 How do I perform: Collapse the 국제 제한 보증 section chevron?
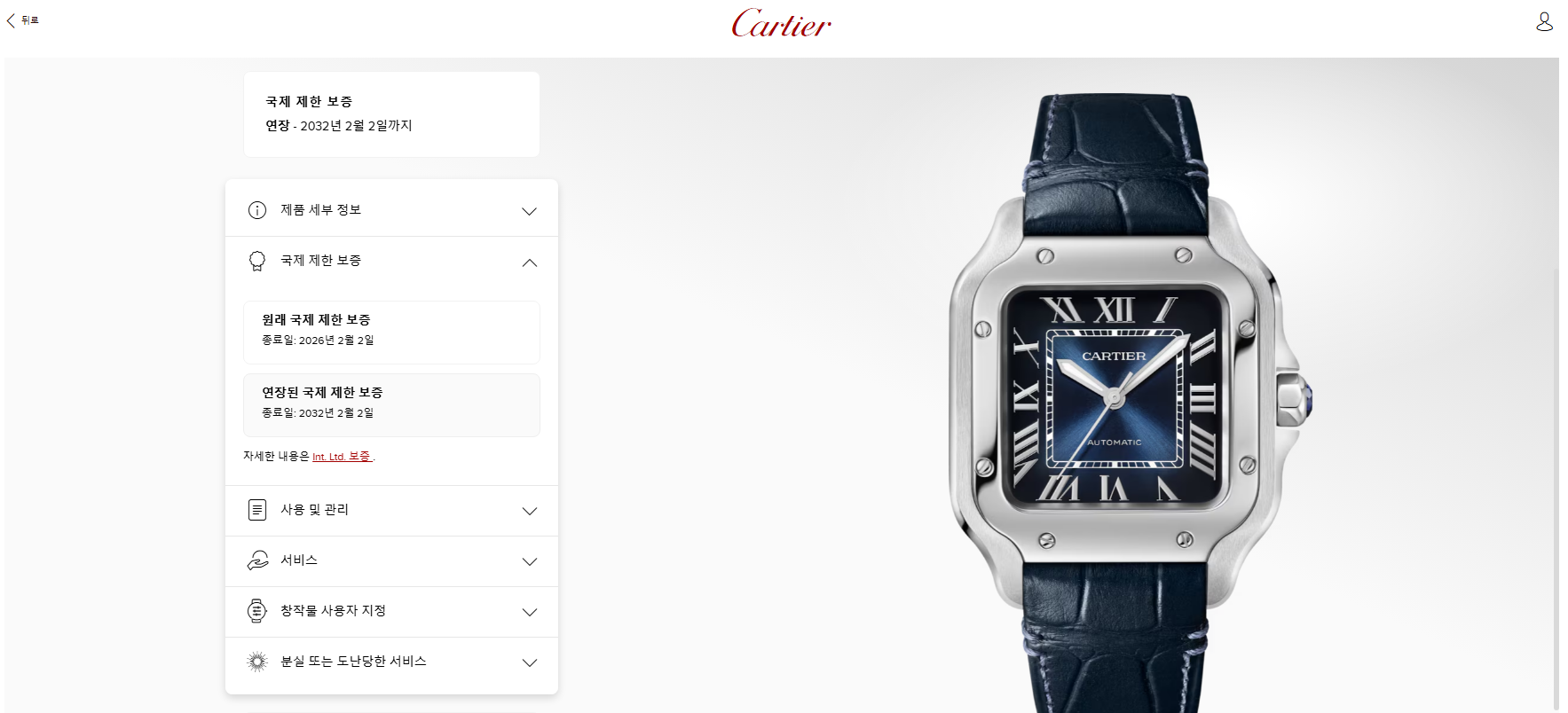click(530, 262)
